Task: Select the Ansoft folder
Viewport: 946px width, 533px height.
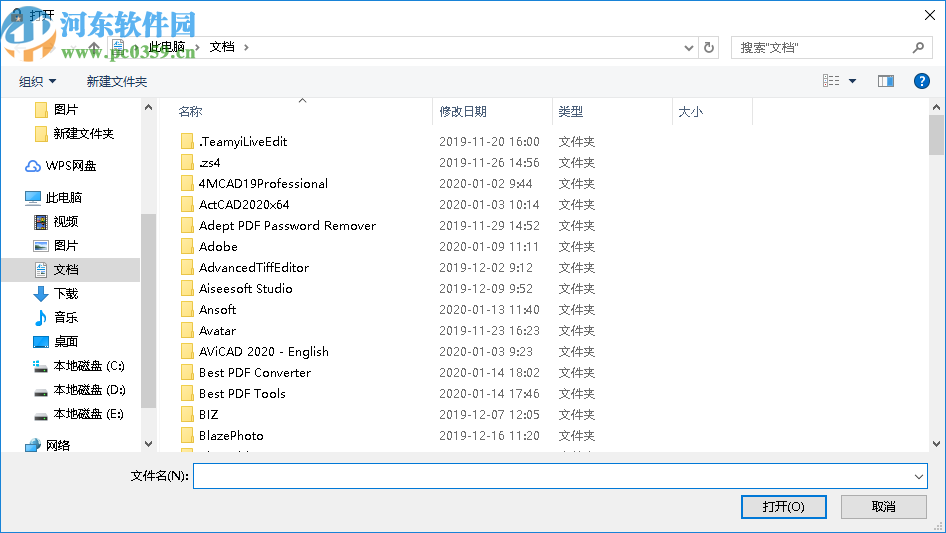Action: pos(217,310)
